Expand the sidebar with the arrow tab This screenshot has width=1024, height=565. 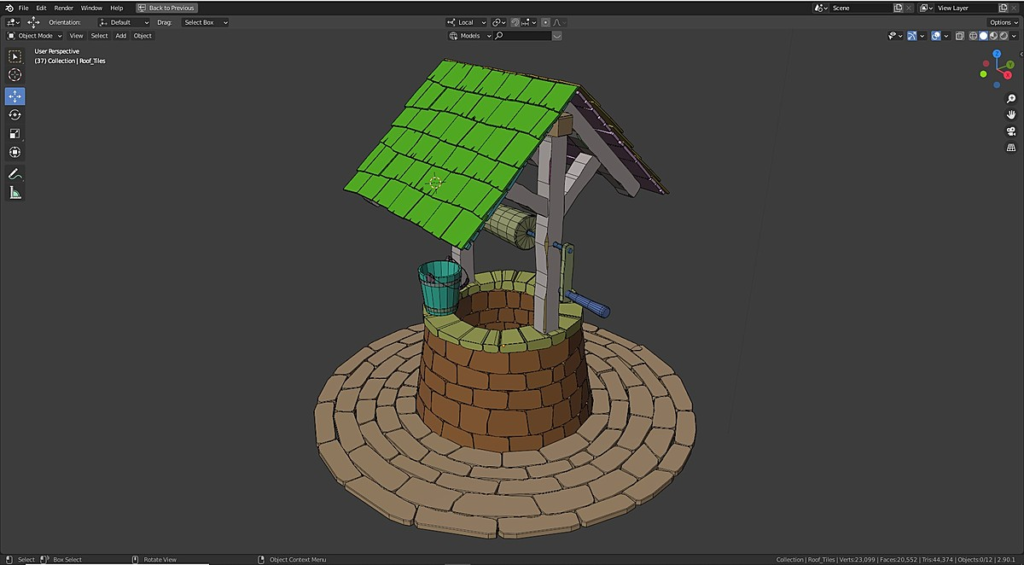click(x=1021, y=54)
